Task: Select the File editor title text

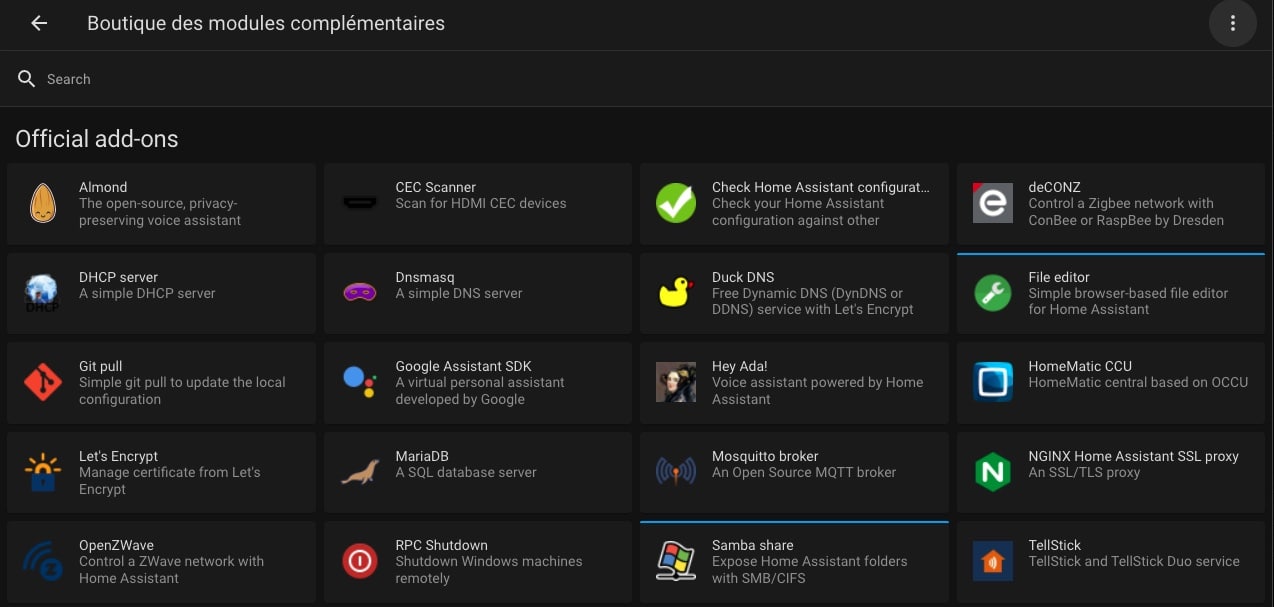Action: pyautogui.click(x=1059, y=277)
